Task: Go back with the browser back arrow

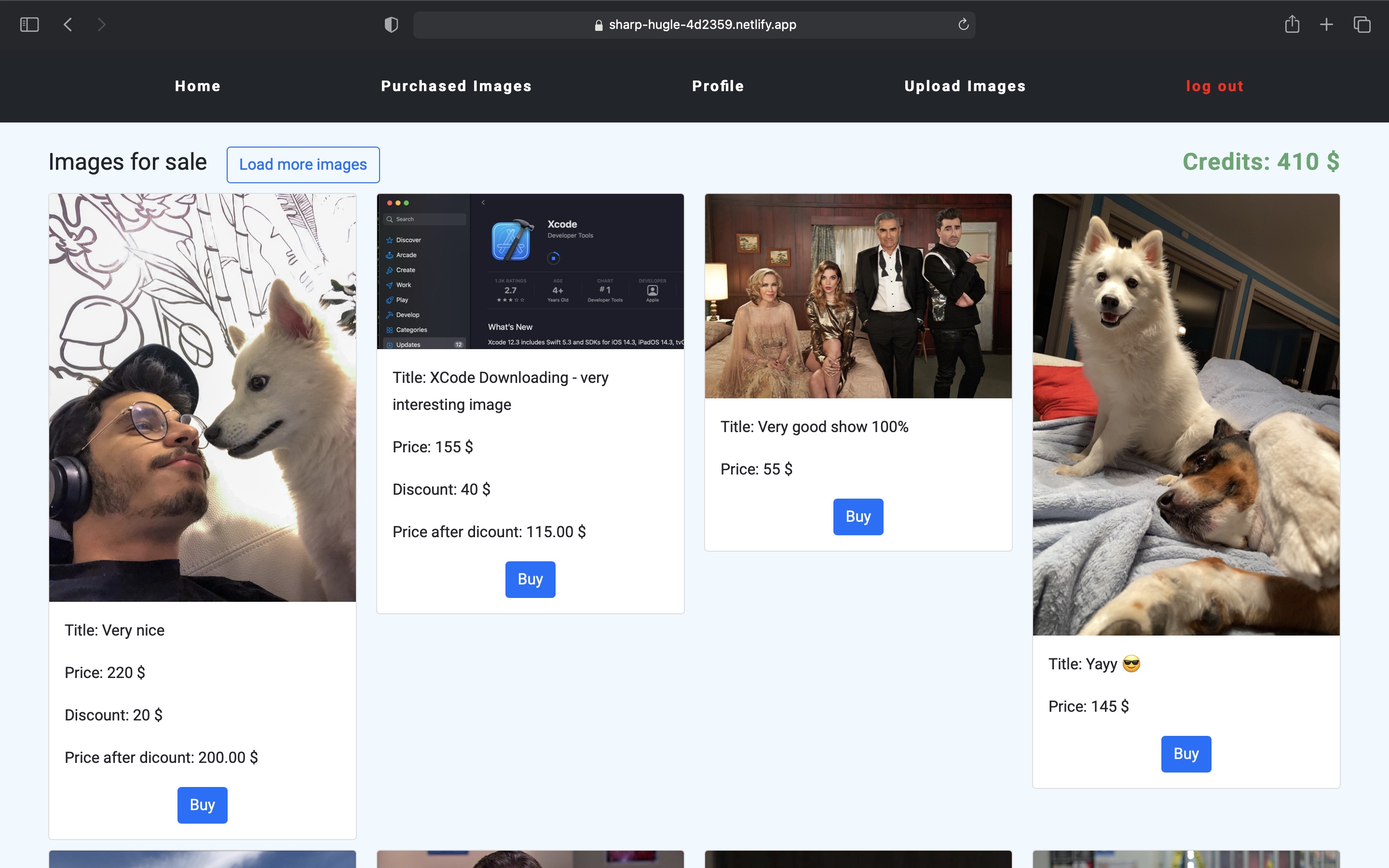Action: 68,25
